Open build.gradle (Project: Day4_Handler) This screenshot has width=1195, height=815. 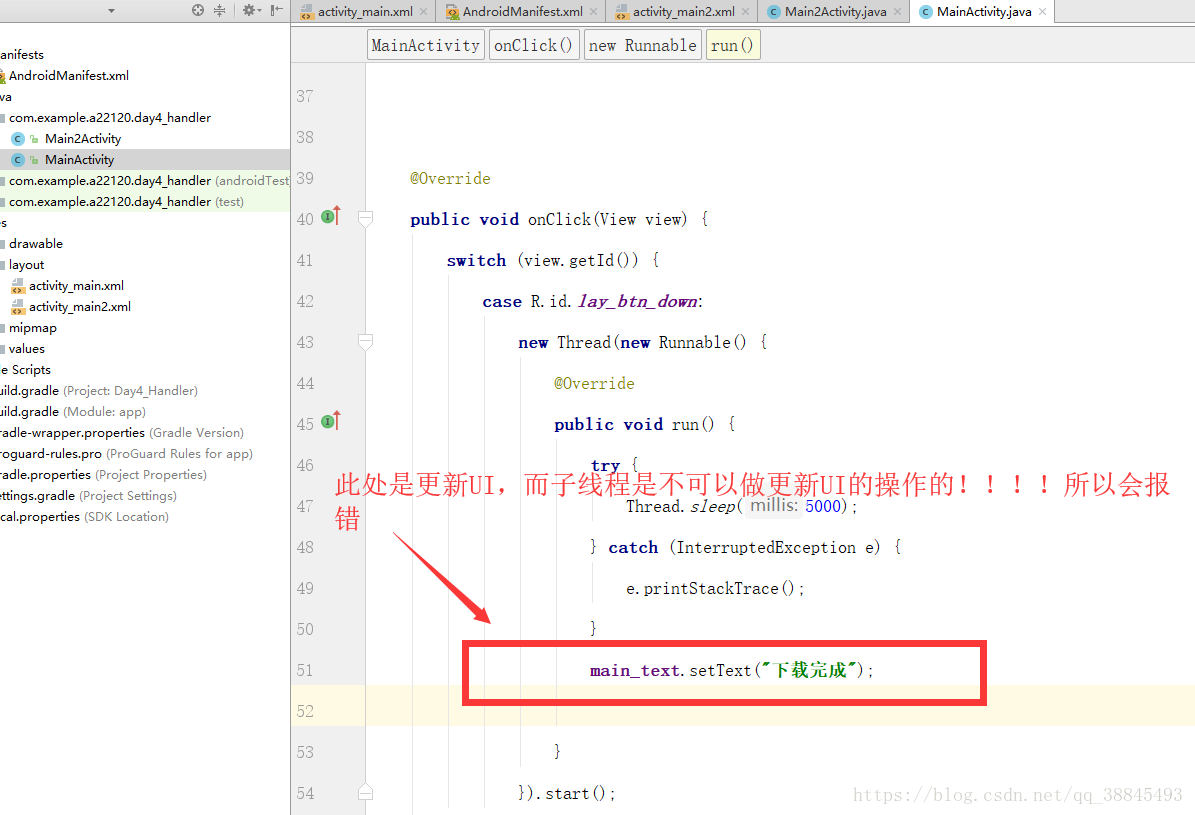(99, 390)
